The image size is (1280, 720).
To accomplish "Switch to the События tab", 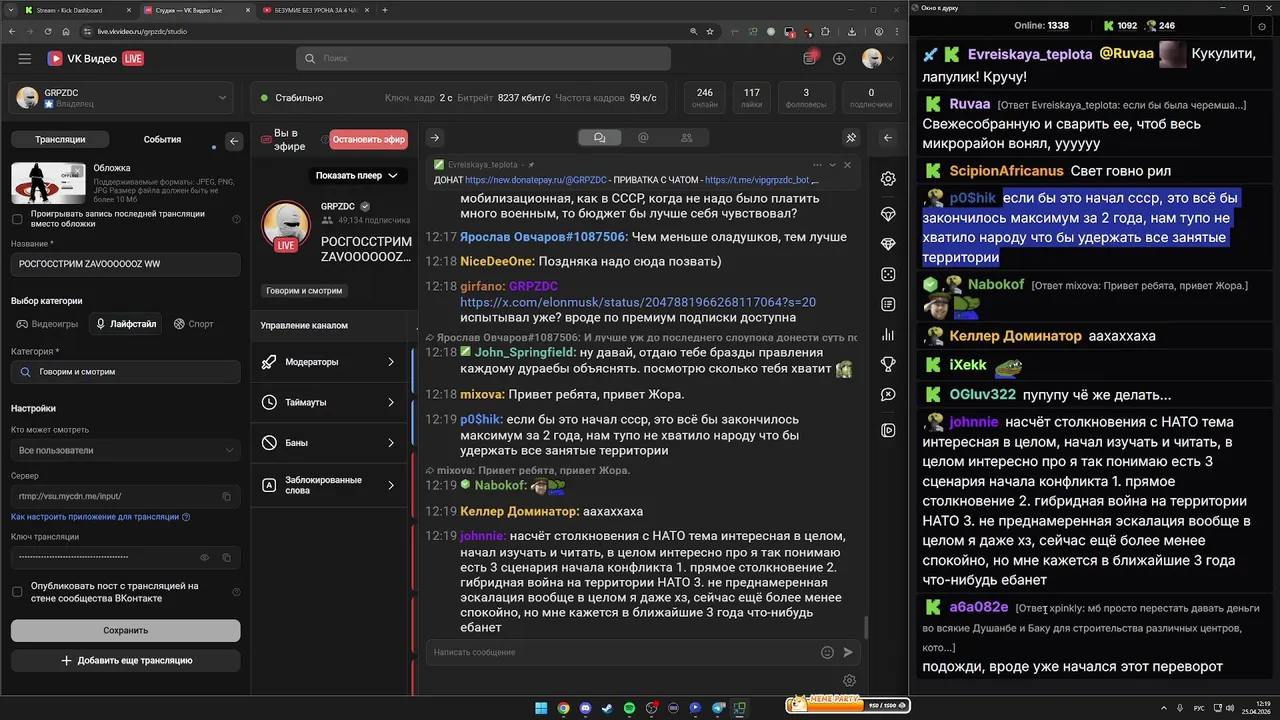I will (x=162, y=140).
